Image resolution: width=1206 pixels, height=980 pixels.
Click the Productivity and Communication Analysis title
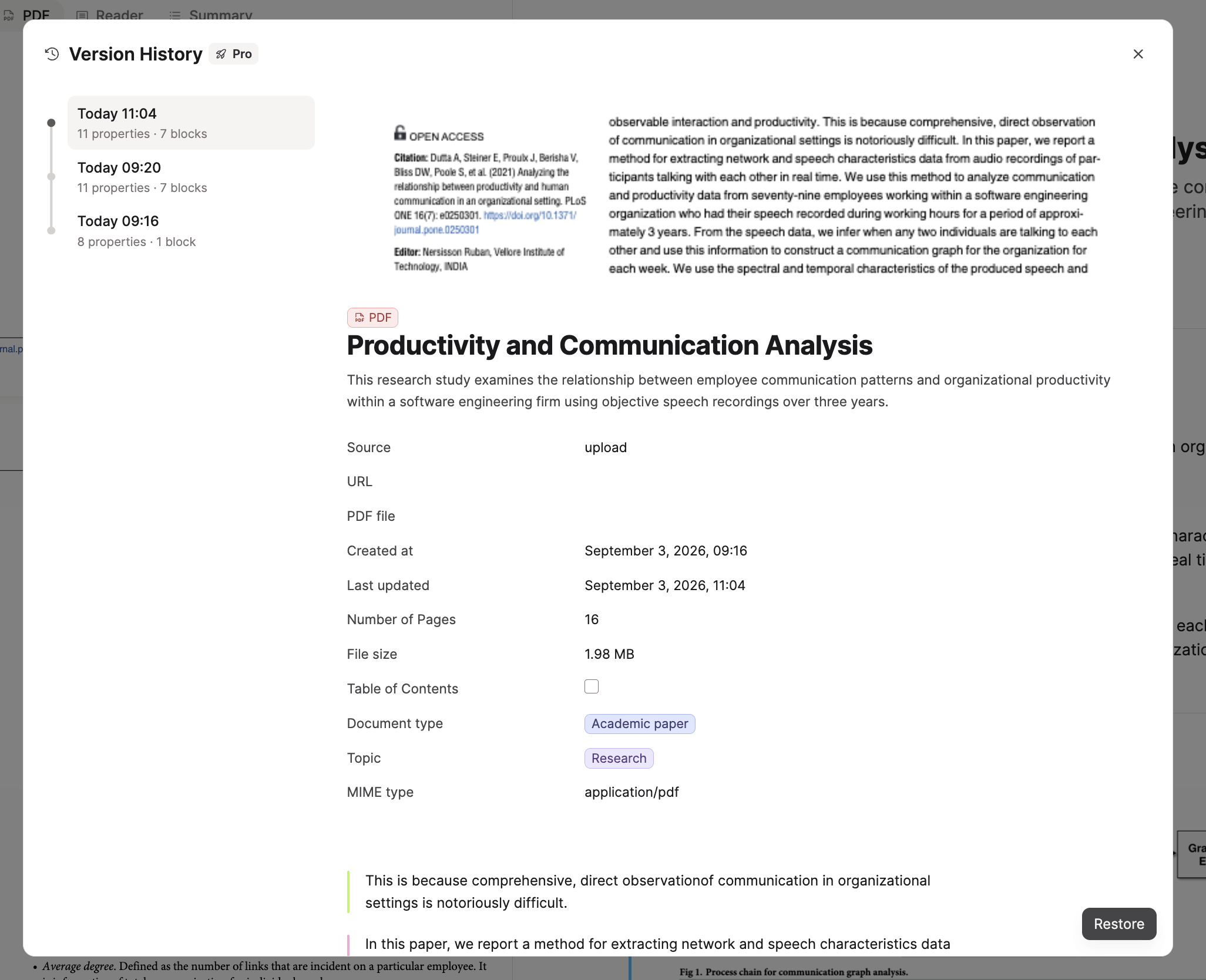click(x=609, y=345)
